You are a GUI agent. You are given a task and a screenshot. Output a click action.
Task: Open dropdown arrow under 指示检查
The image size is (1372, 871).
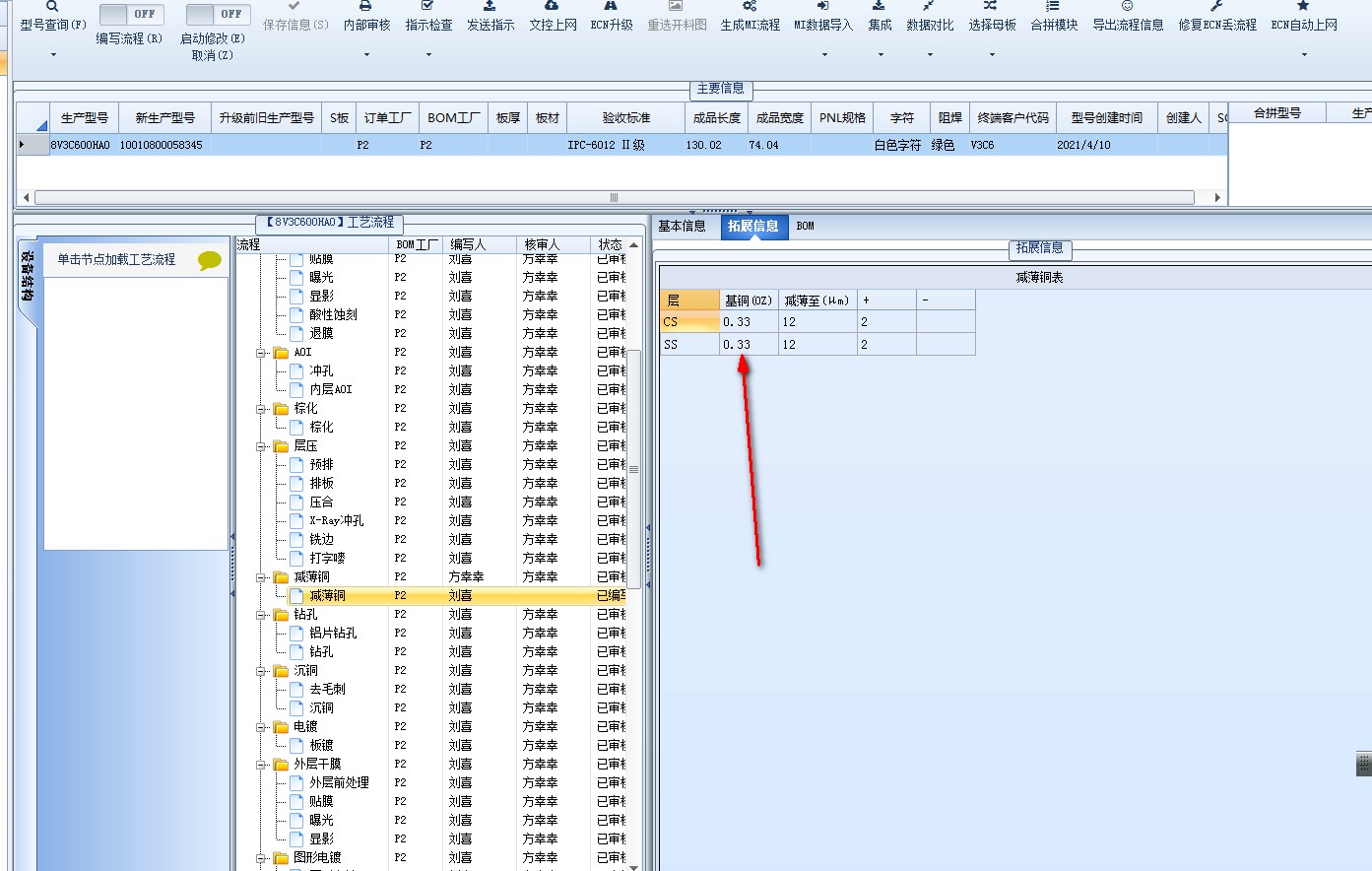428,55
